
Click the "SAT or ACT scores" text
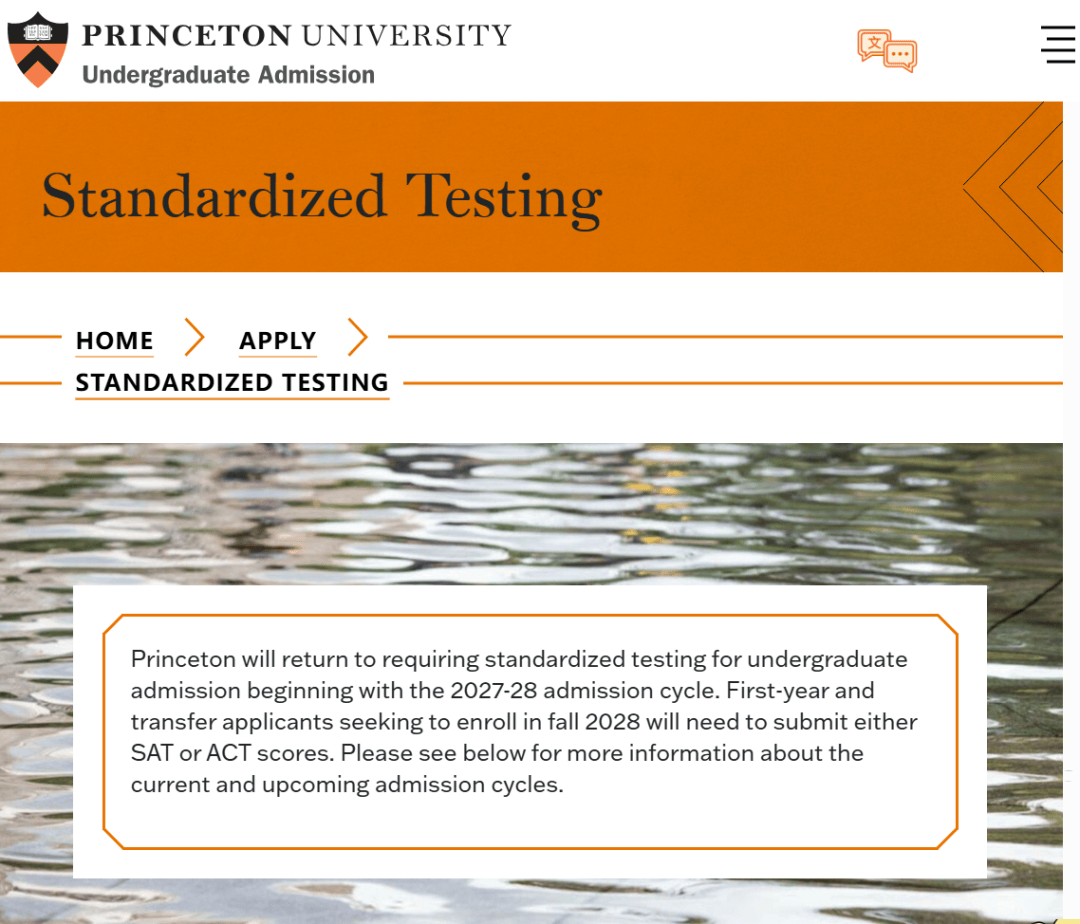pyautogui.click(x=232, y=753)
